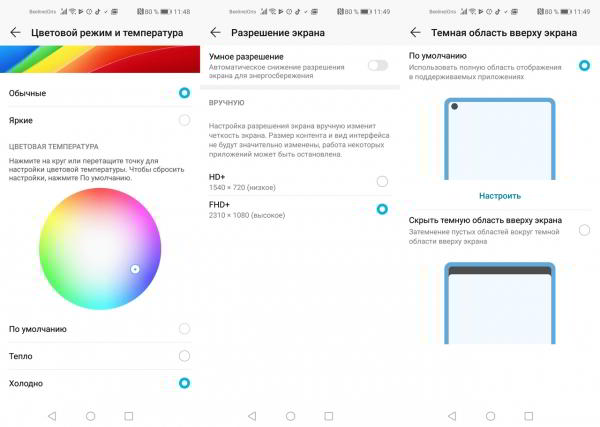This screenshot has height=427, width=600.
Task: Tap Android back button on dark area screen
Action: click(x=452, y=416)
